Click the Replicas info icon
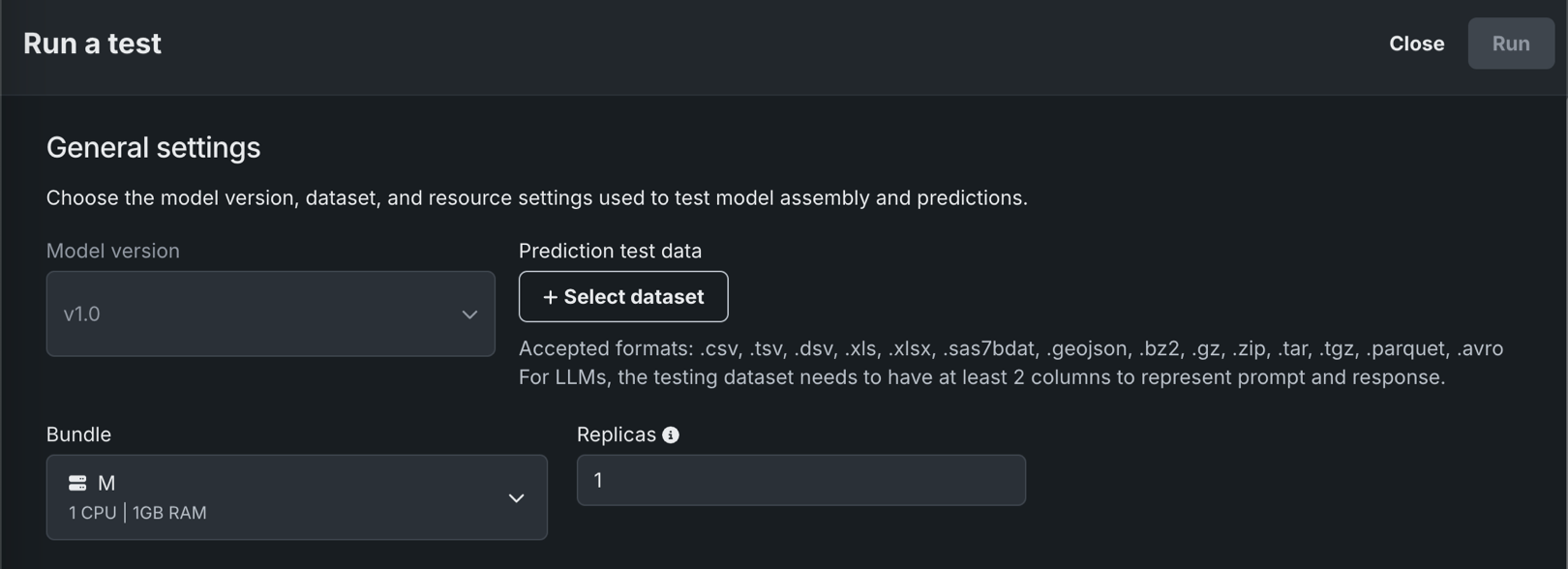1568x569 pixels. pos(671,435)
